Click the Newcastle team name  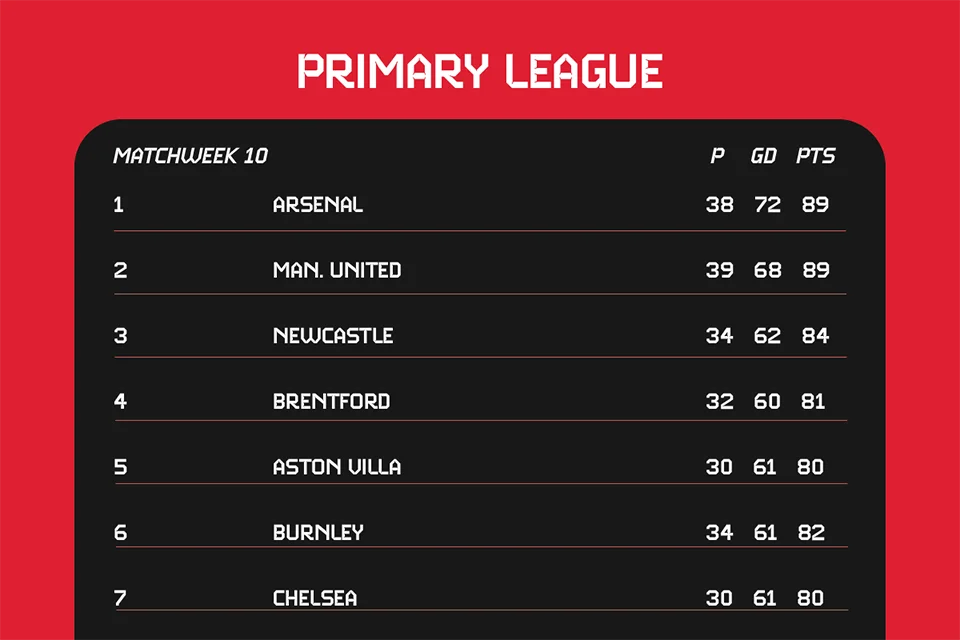pyautogui.click(x=333, y=336)
